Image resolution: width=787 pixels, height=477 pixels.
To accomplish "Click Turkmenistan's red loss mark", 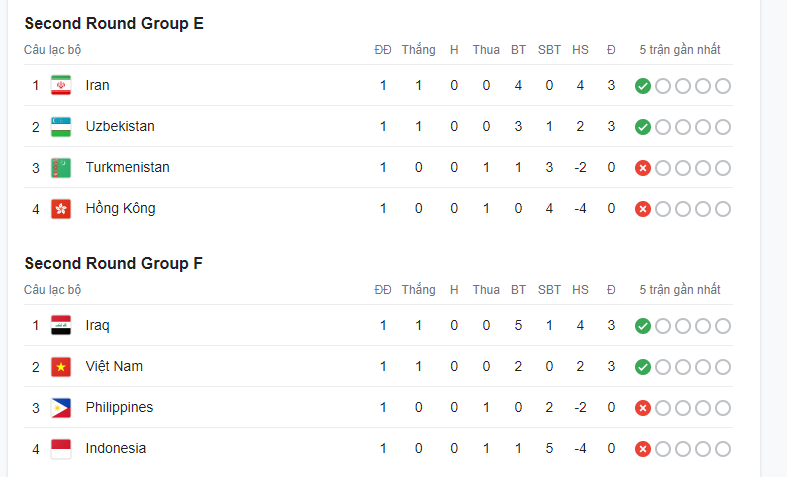I will [x=643, y=168].
